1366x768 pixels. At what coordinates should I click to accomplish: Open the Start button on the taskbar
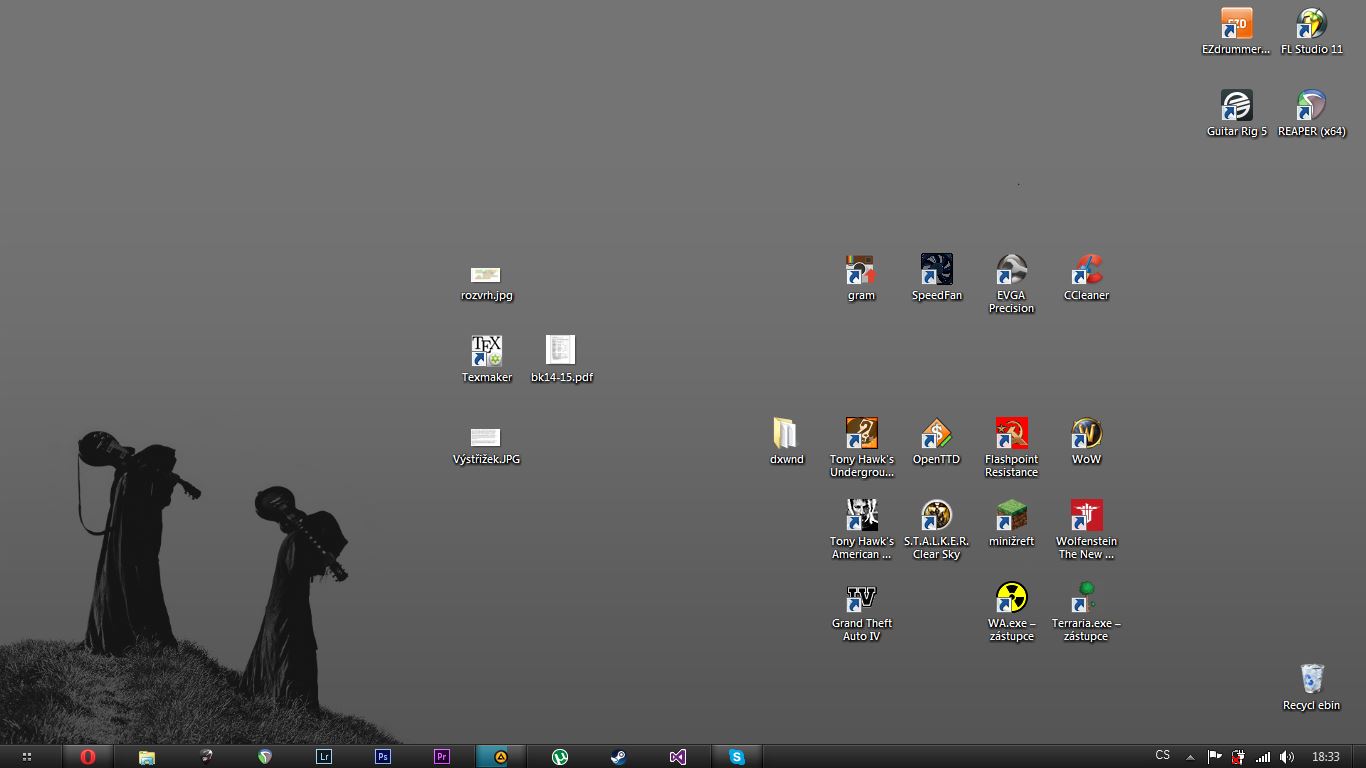coord(27,757)
